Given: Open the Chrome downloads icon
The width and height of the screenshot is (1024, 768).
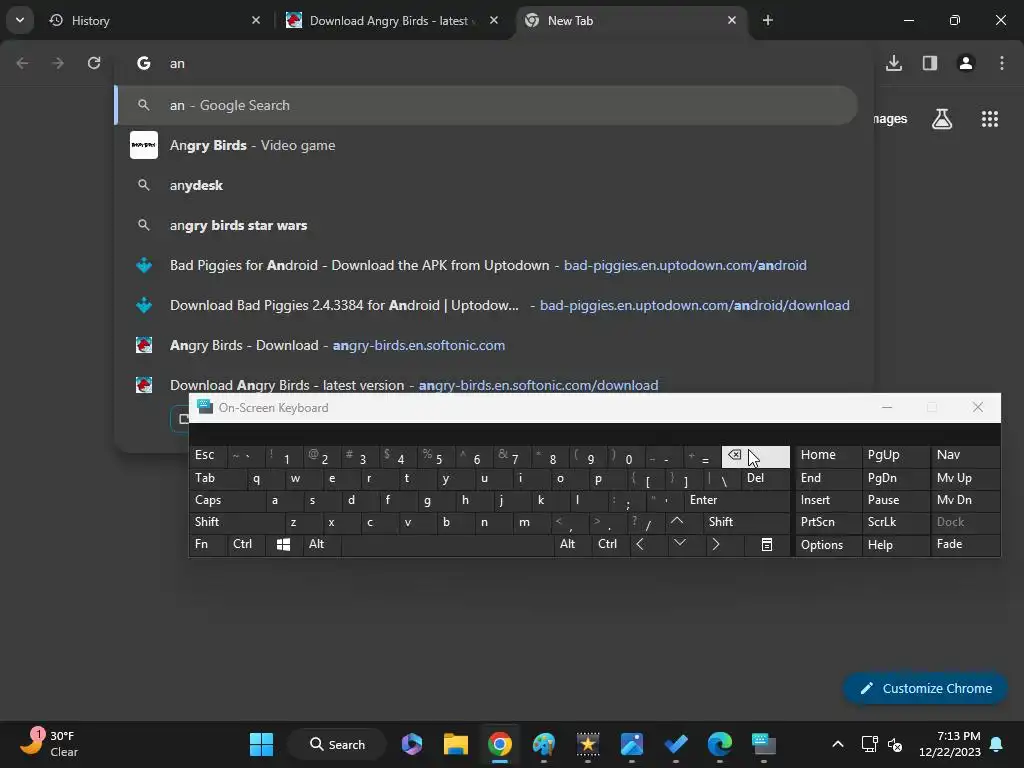Looking at the screenshot, I should [x=894, y=63].
